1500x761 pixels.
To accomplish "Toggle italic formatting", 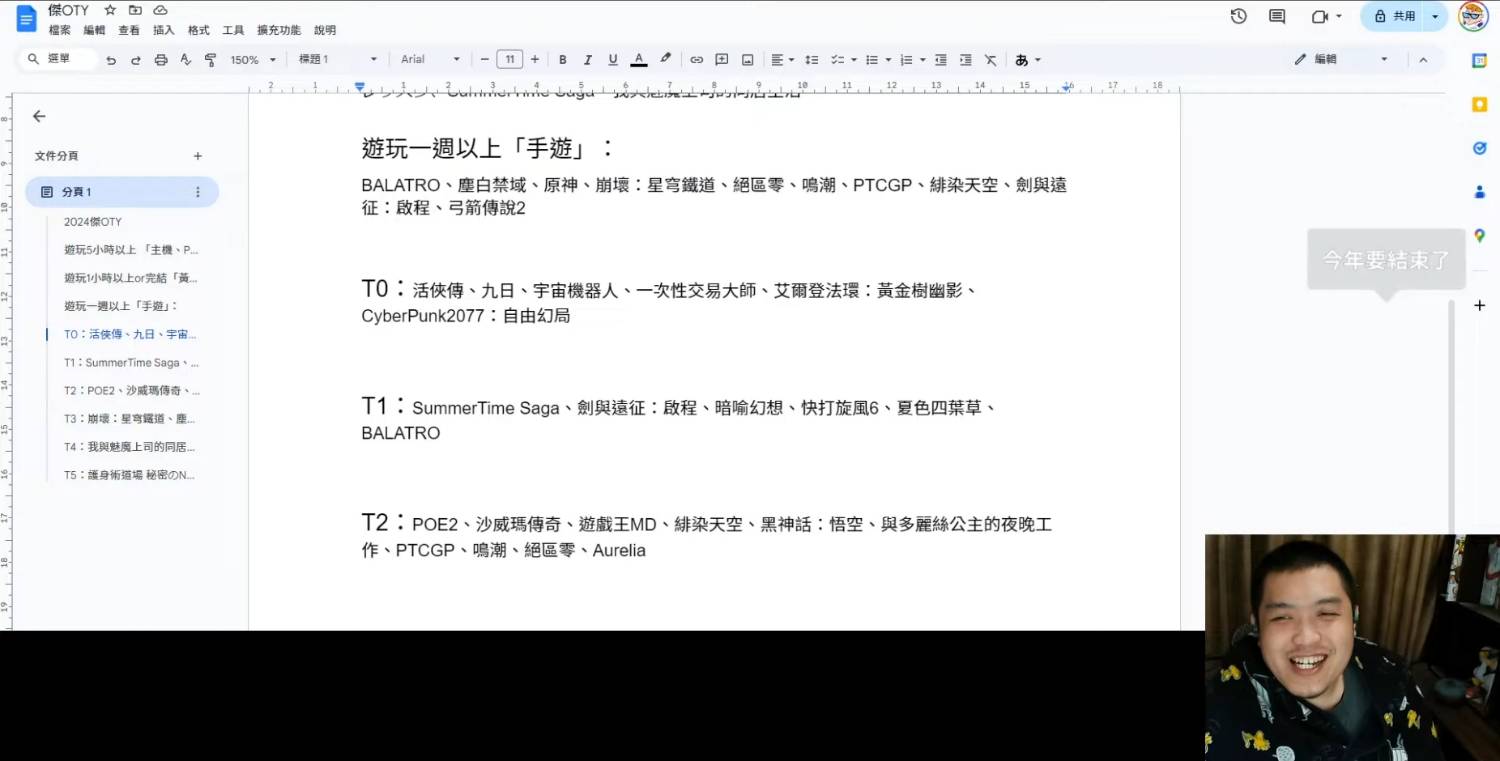I will click(x=587, y=59).
